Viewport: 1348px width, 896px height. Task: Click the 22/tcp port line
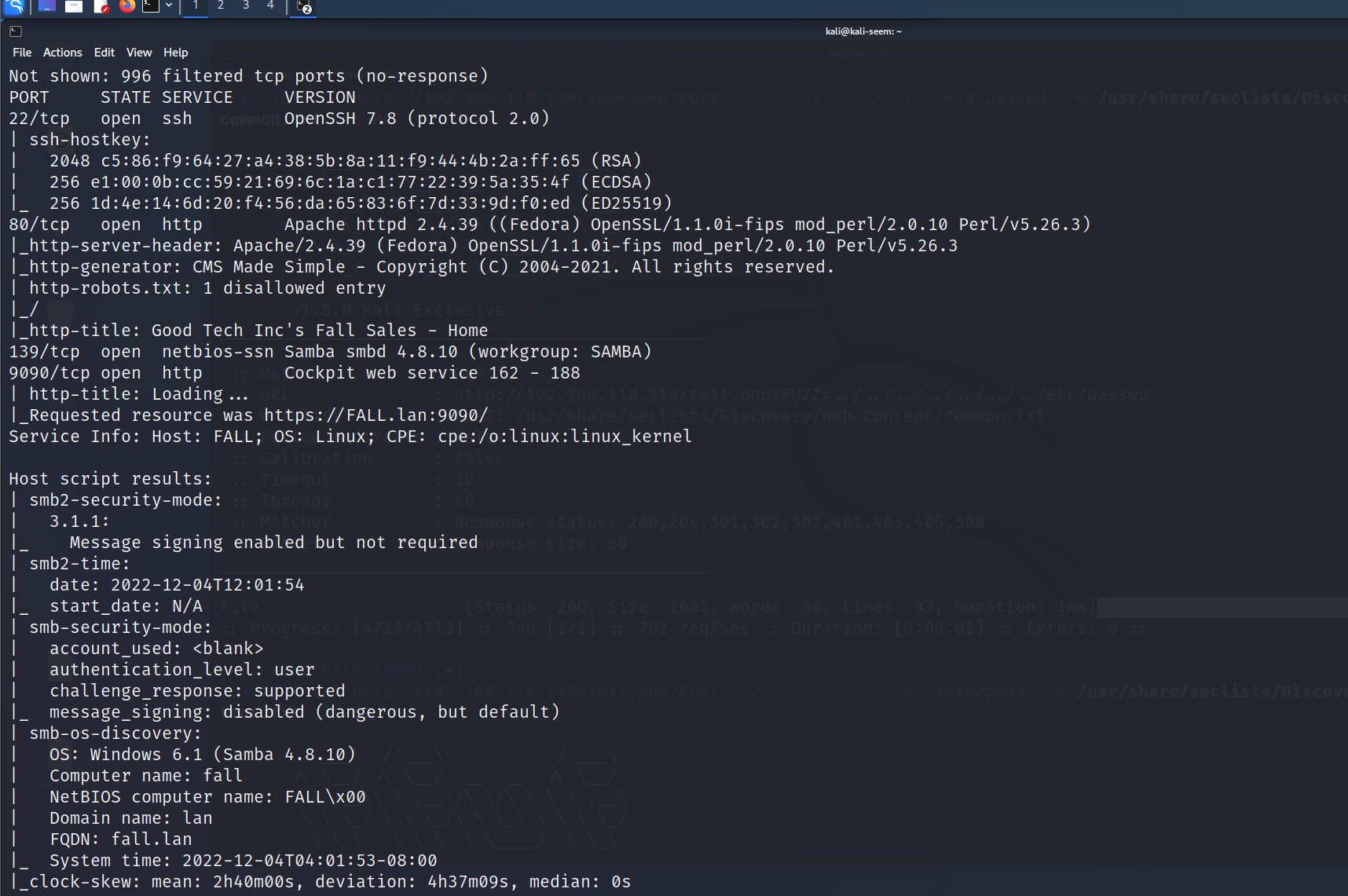[280, 119]
